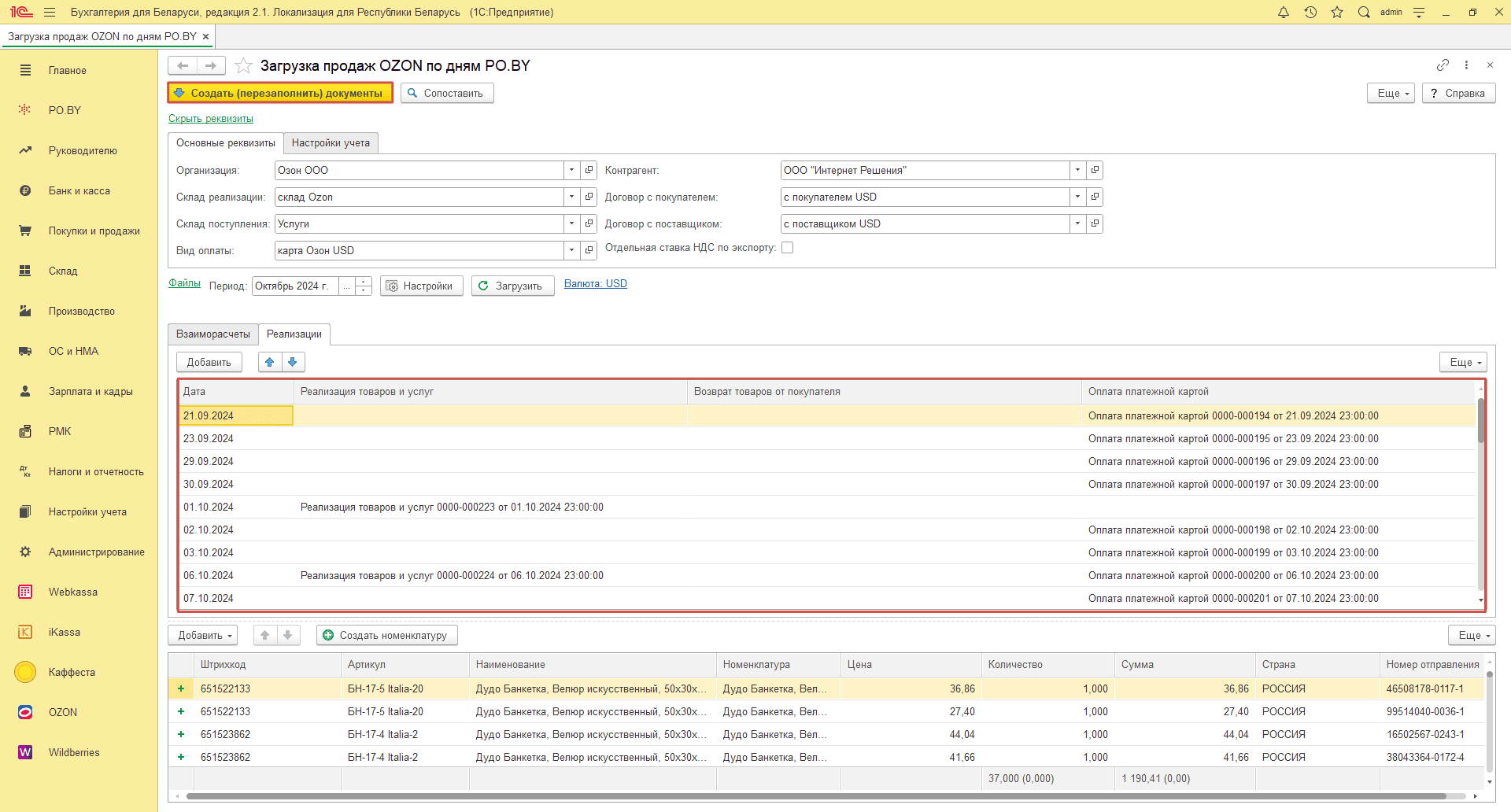This screenshot has height=812, width=1511.
Task: Open с покупателем USD contract icon
Action: point(1095,197)
